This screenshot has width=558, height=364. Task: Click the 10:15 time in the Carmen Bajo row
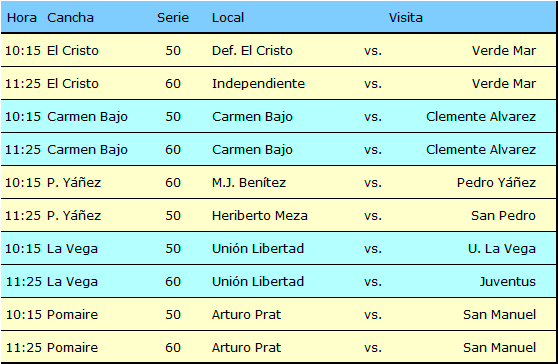tap(23, 117)
